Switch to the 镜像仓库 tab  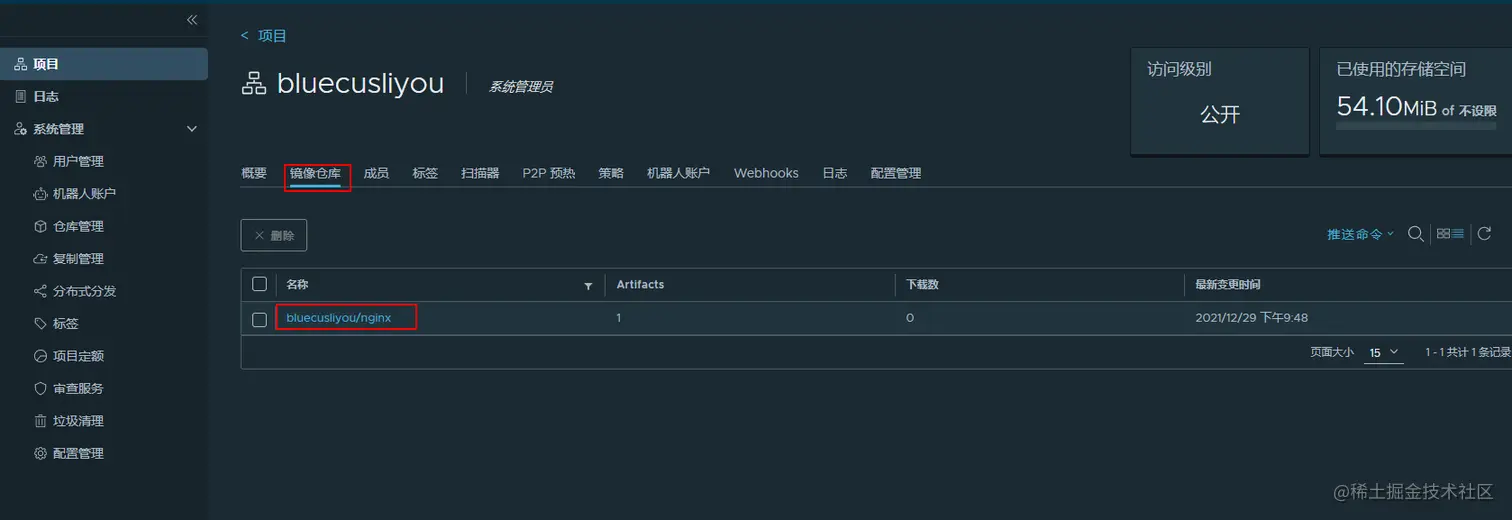[315, 173]
